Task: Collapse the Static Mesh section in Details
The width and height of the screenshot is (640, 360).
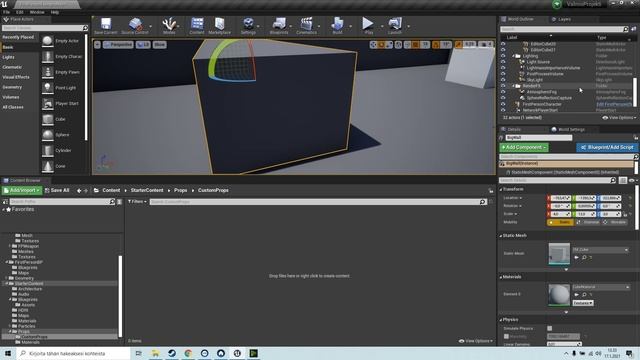Action: coord(501,236)
